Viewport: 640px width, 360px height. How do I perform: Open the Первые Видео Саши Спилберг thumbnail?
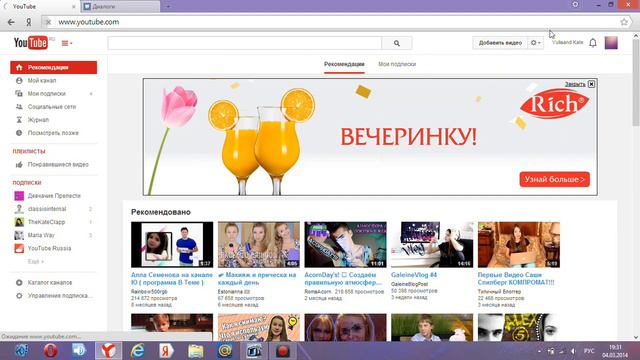click(x=519, y=244)
